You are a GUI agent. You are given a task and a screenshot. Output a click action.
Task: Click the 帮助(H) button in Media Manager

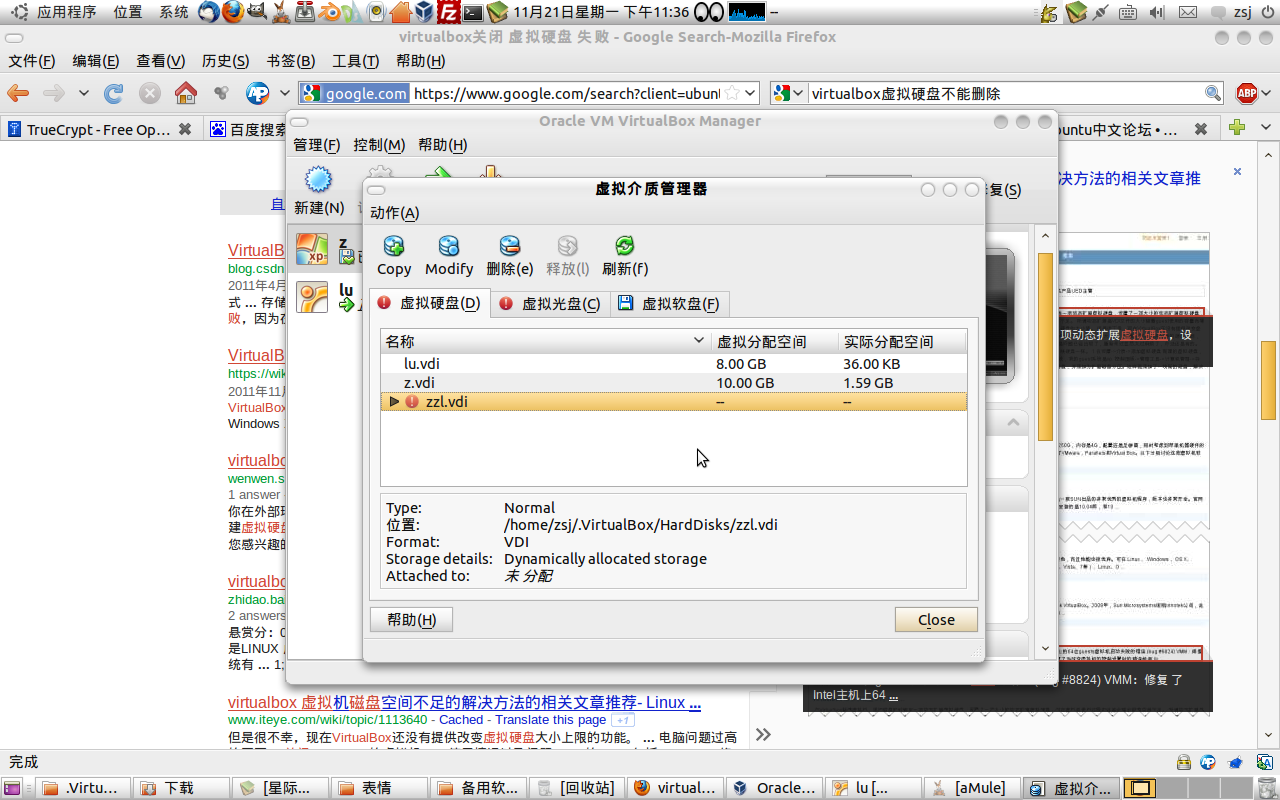(411, 619)
